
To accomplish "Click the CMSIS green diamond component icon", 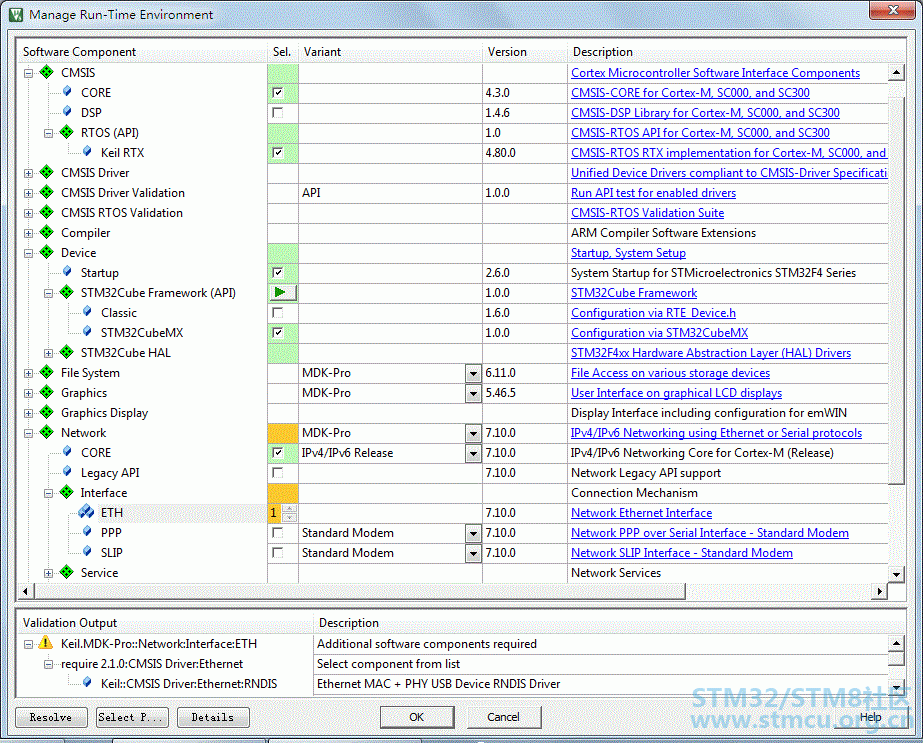I will click(47, 72).
